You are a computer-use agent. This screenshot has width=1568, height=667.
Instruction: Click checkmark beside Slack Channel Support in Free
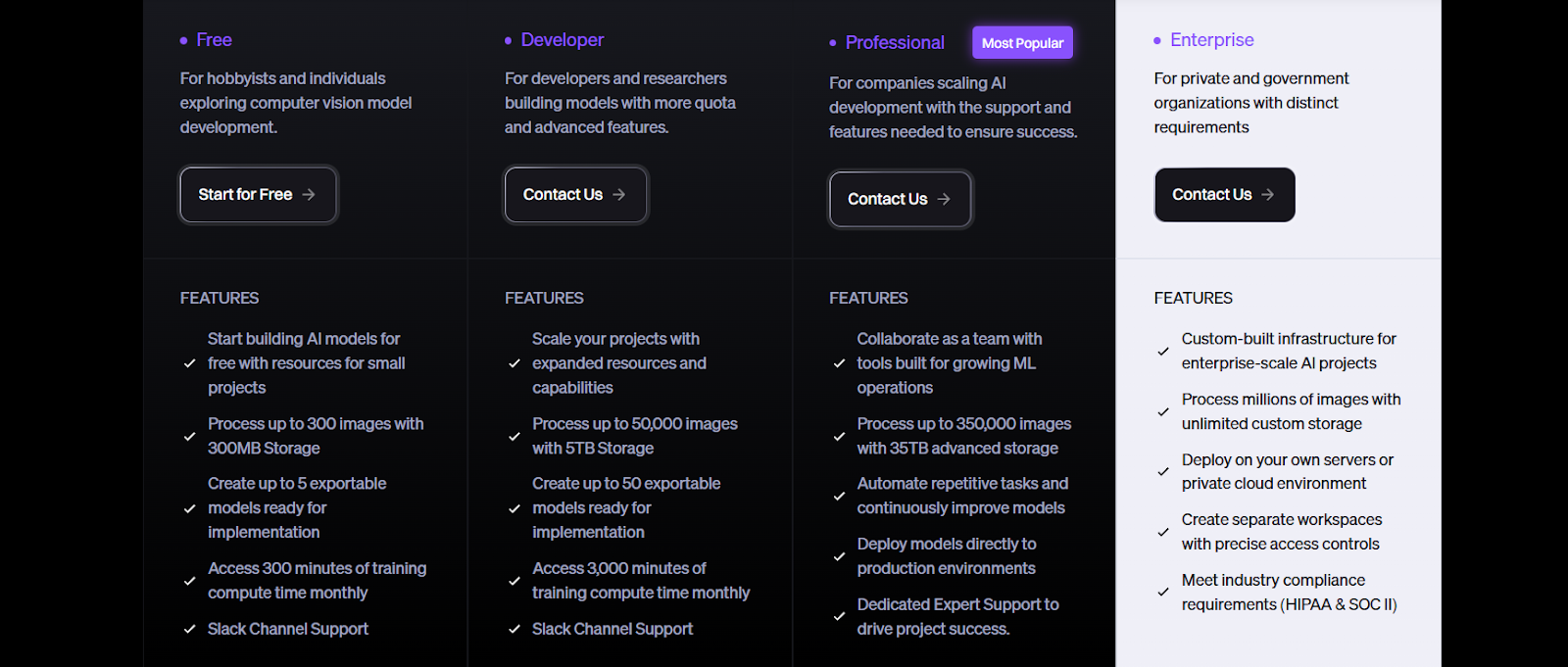tap(189, 629)
